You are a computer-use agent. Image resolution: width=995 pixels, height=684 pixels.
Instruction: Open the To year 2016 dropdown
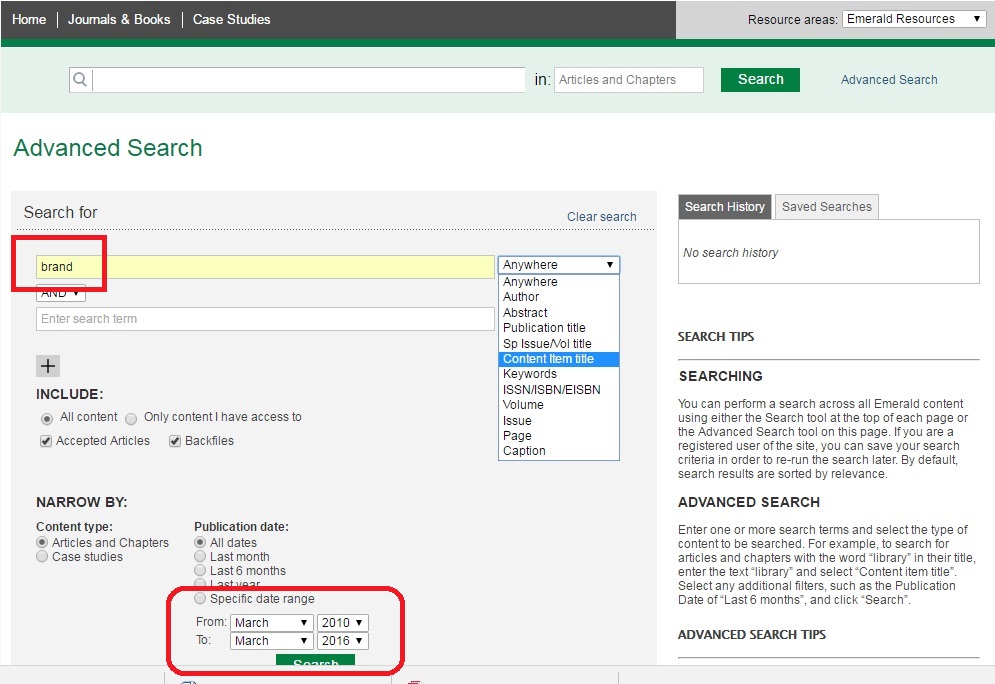coord(343,641)
